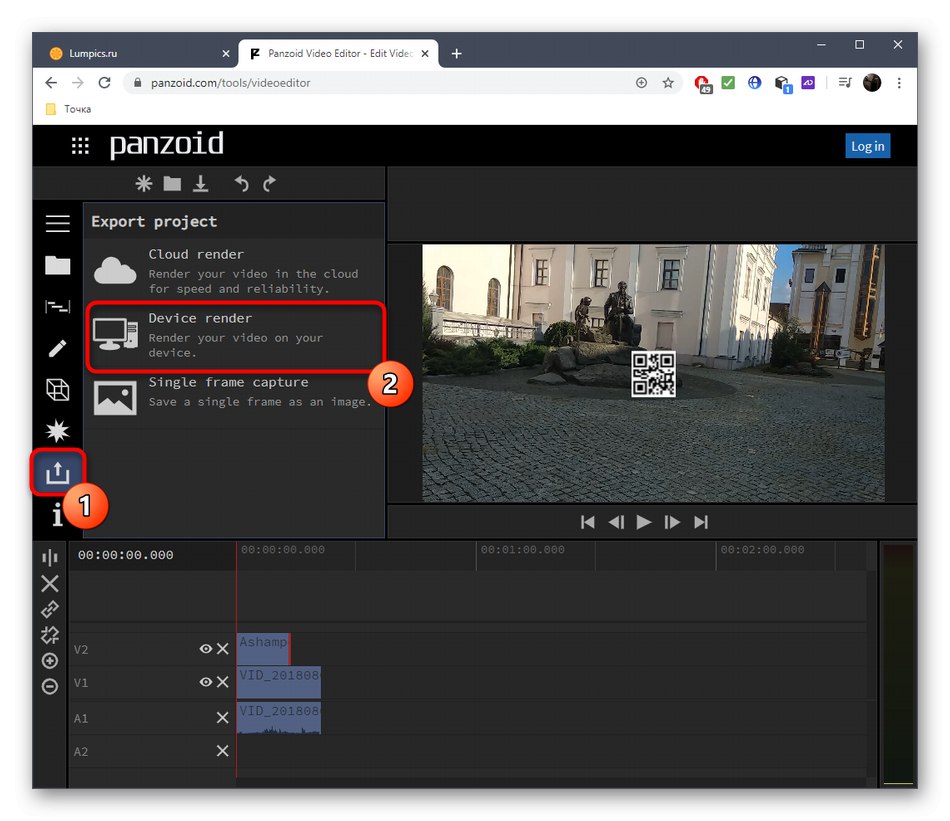This screenshot has height=821, width=950.
Task: Click the undo arrow in the top toolbar
Action: point(241,183)
